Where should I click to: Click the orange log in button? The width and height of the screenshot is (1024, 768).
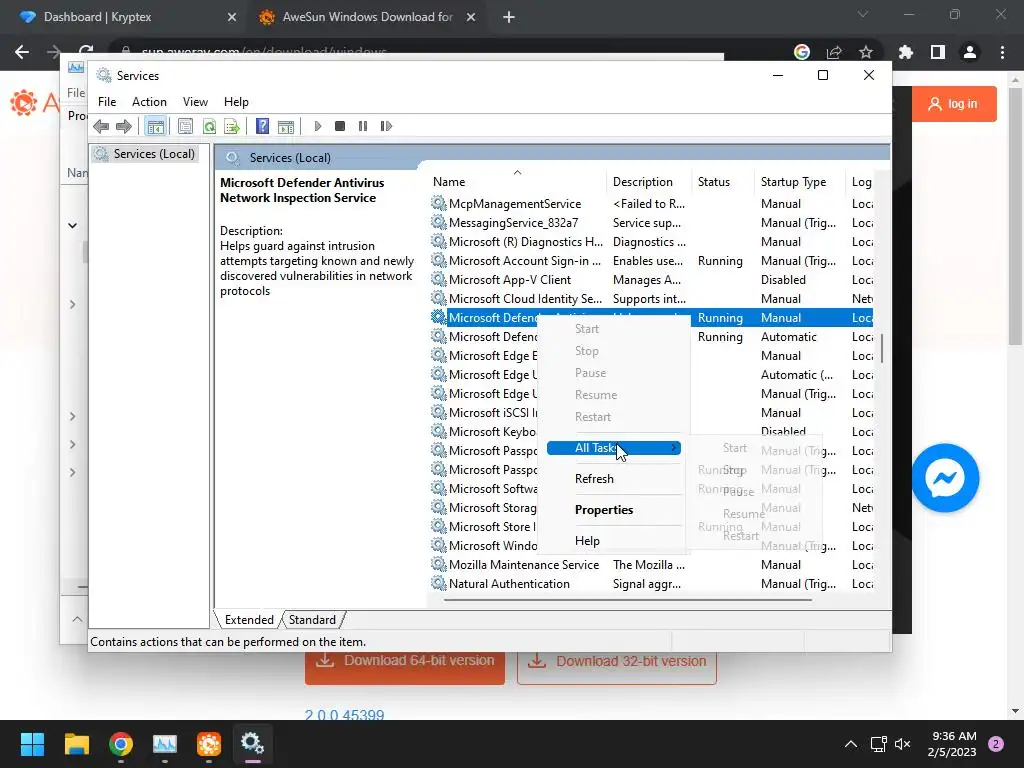click(x=954, y=104)
